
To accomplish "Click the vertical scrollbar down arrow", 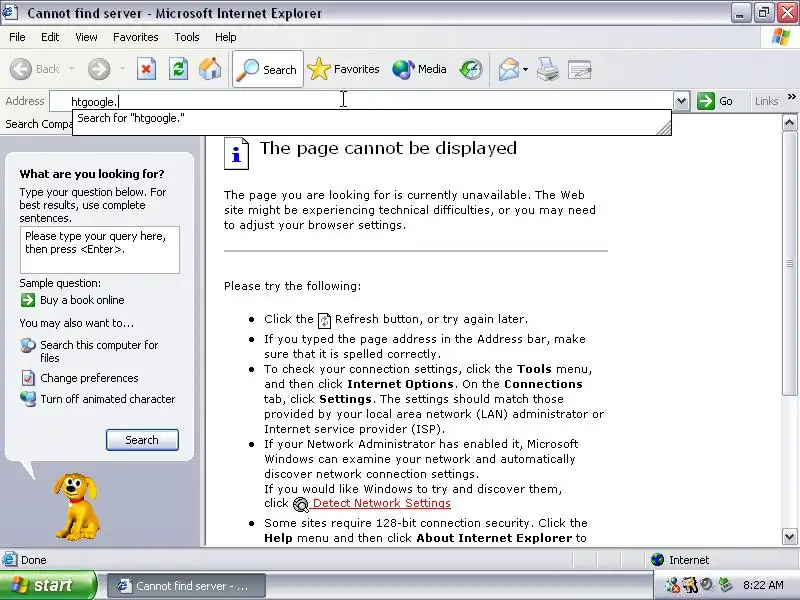I will coord(789,536).
